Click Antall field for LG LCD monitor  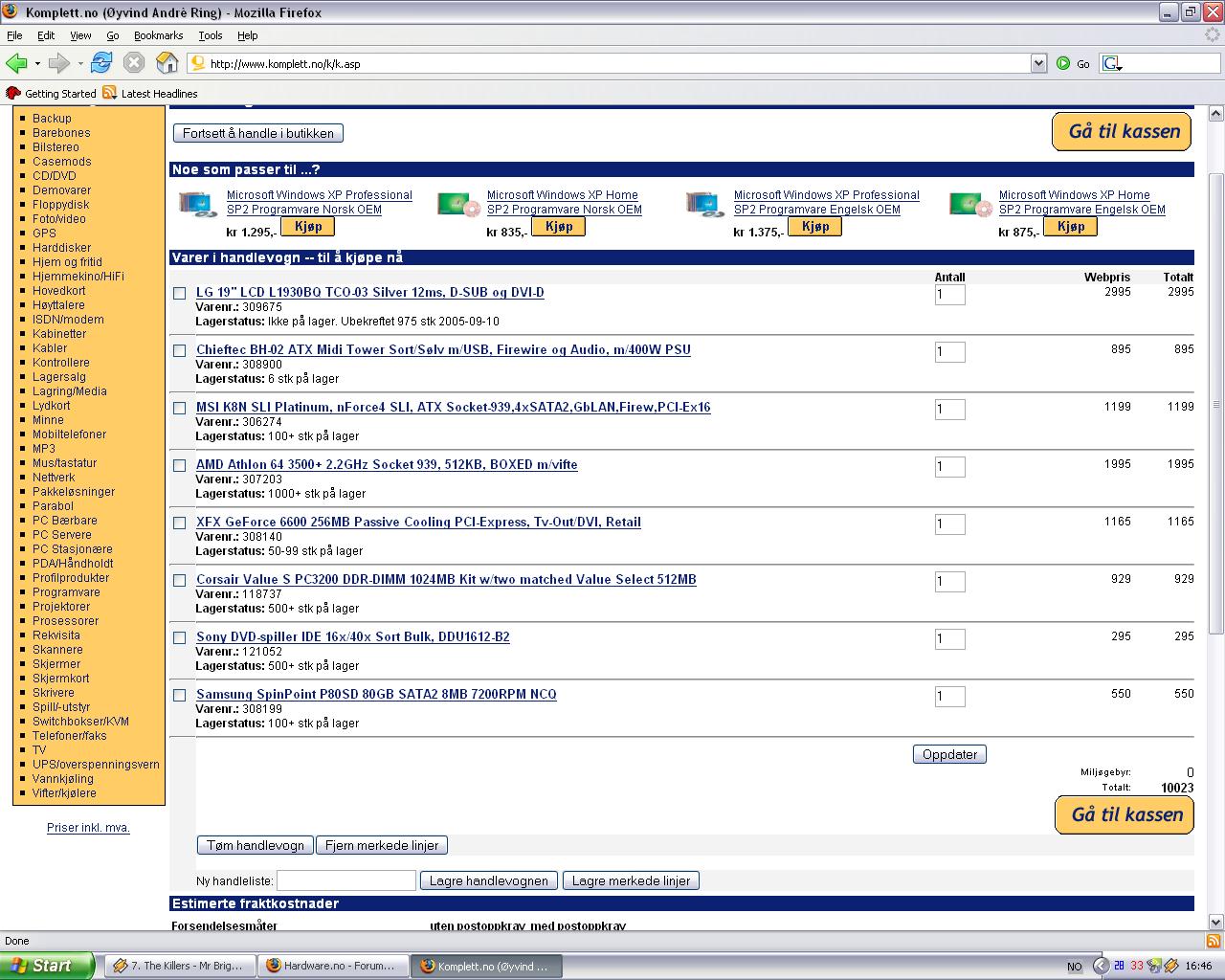coord(949,295)
